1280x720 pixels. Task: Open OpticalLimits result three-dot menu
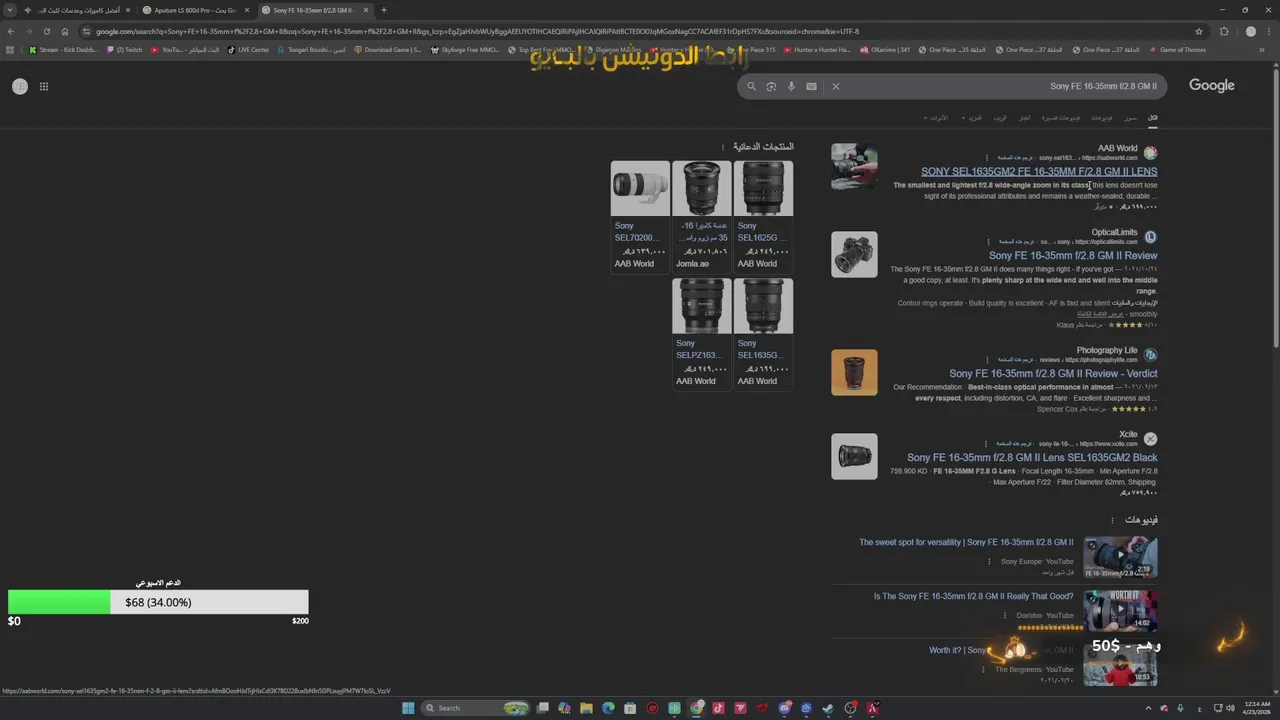click(x=987, y=242)
